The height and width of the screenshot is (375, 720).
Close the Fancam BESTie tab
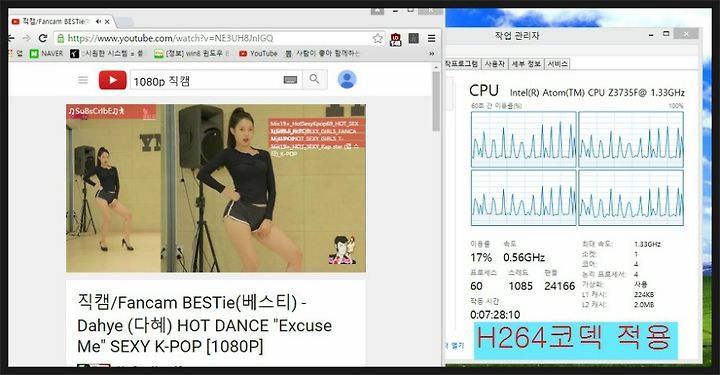(107, 22)
